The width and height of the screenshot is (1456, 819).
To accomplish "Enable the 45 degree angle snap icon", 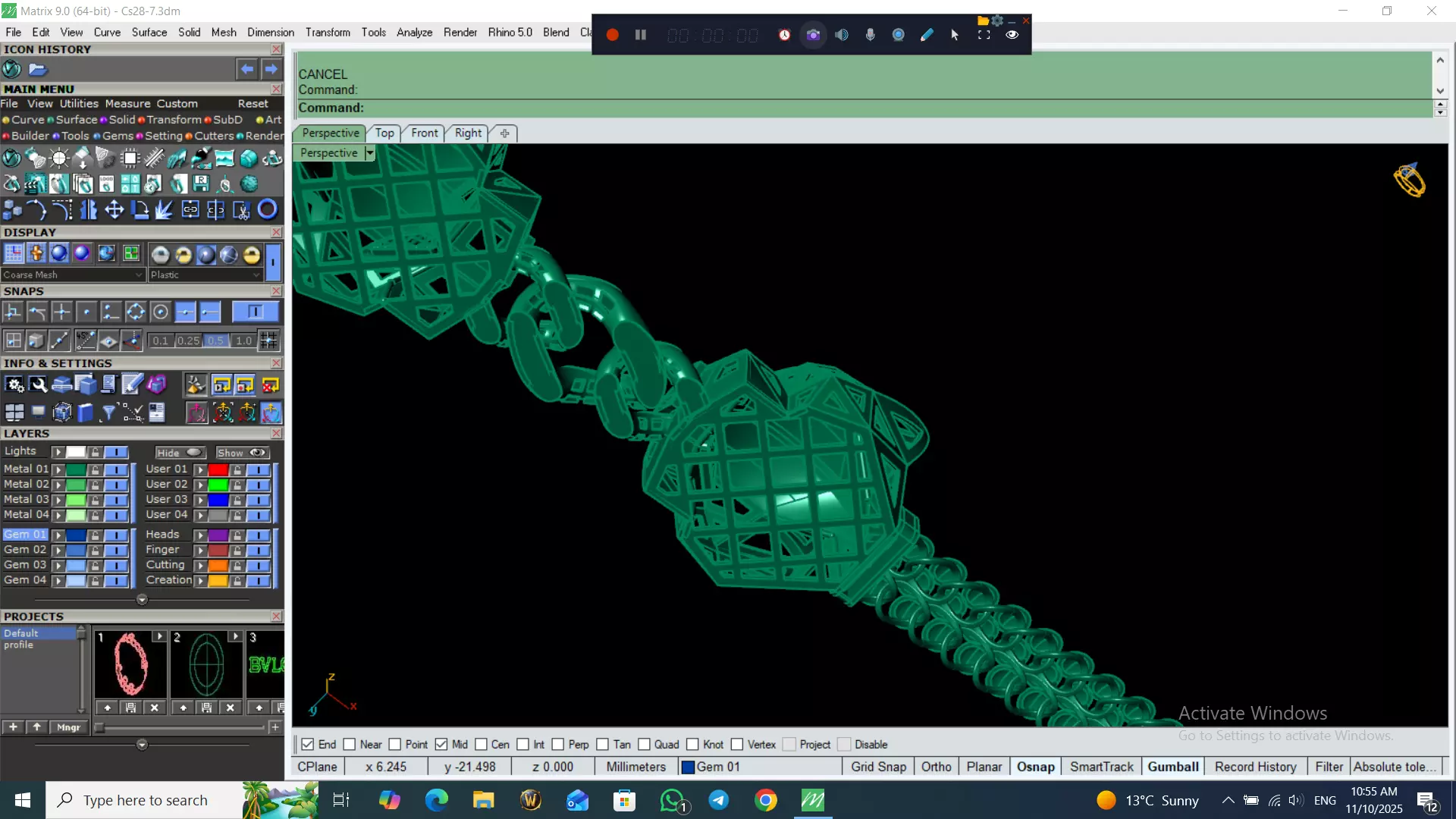I will (85, 340).
